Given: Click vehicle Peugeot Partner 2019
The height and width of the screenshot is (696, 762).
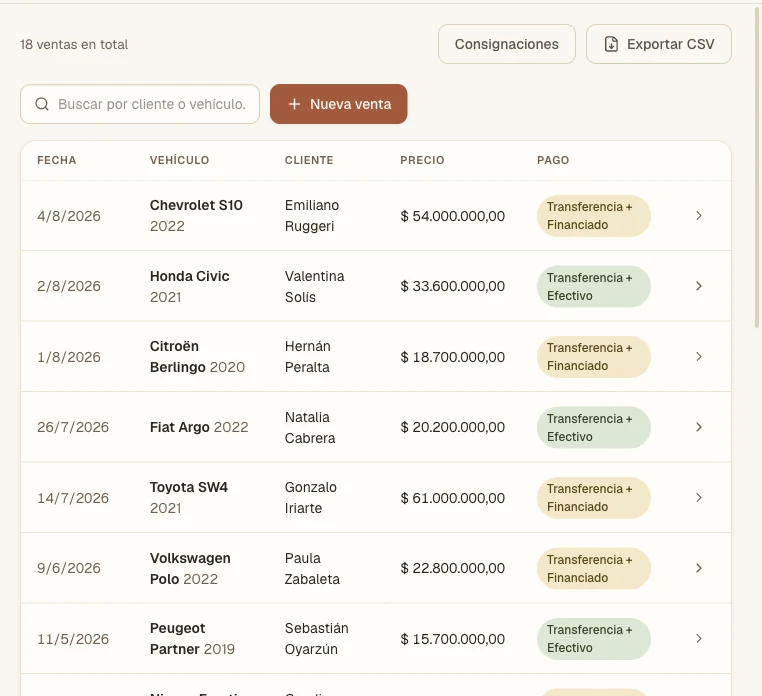Looking at the screenshot, I should pyautogui.click(x=192, y=639).
